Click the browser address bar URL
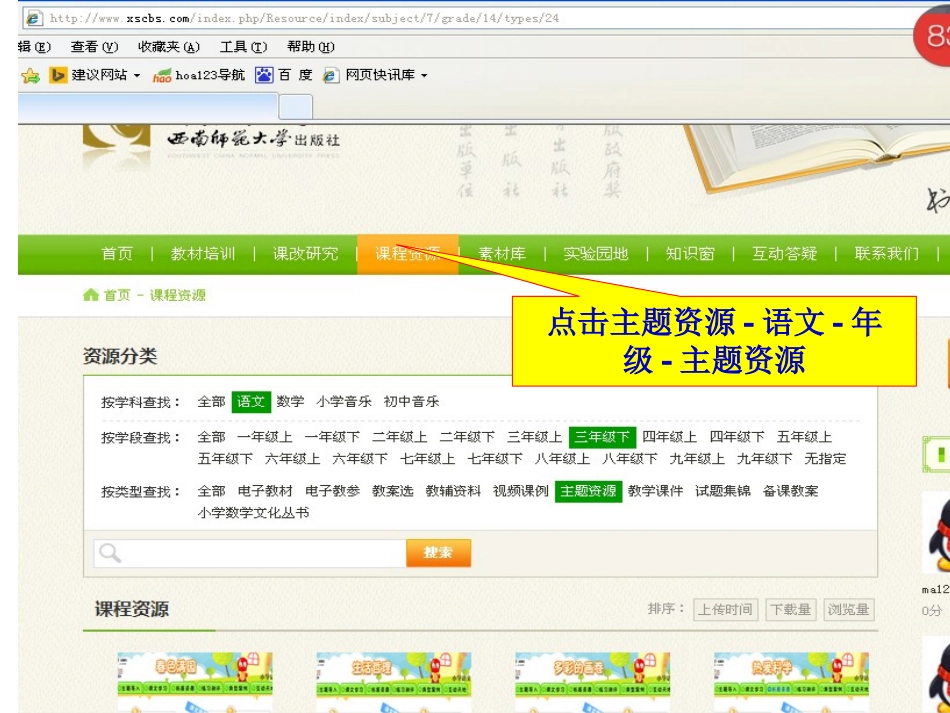950x713 pixels. (304, 18)
